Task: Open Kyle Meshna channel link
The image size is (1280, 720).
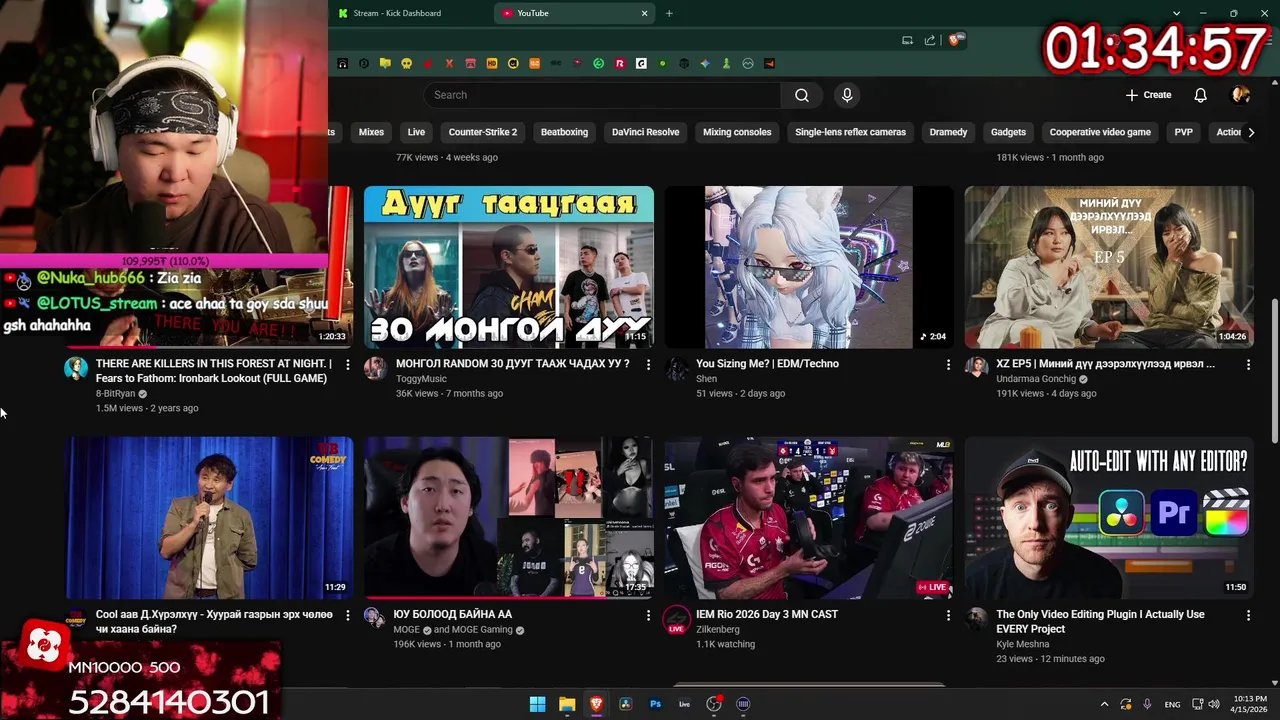Action: [x=1022, y=645]
